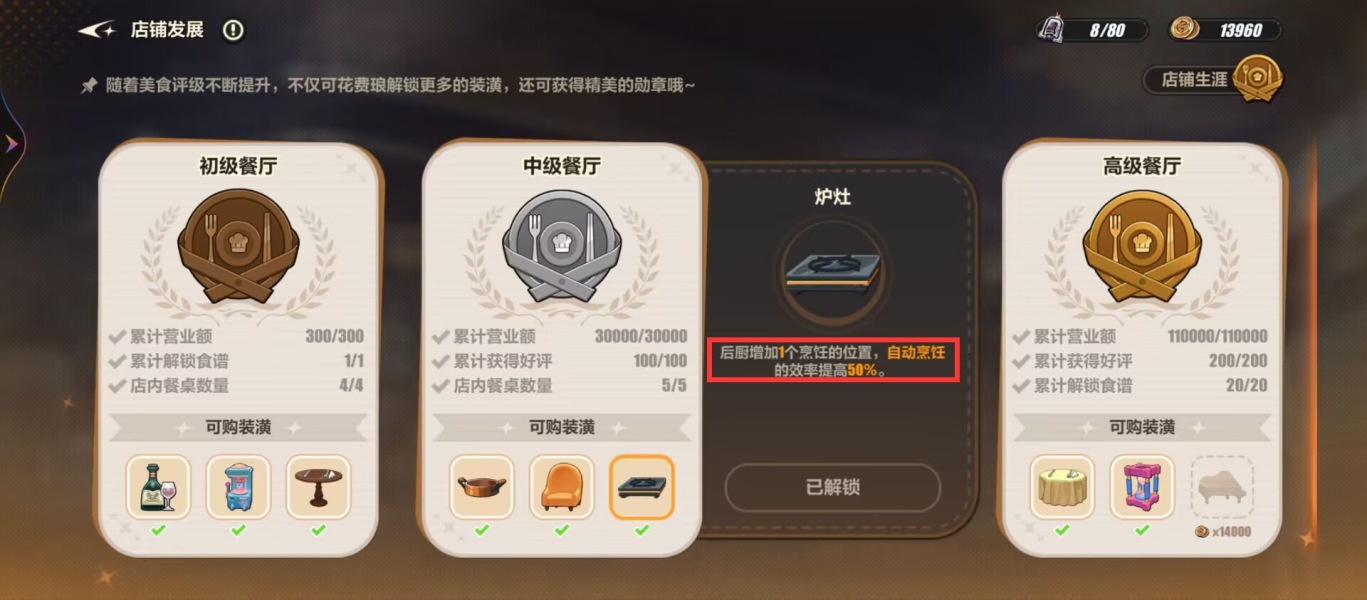
Task: Click the bronze 初级餐厅 medal badge
Action: click(x=238, y=246)
